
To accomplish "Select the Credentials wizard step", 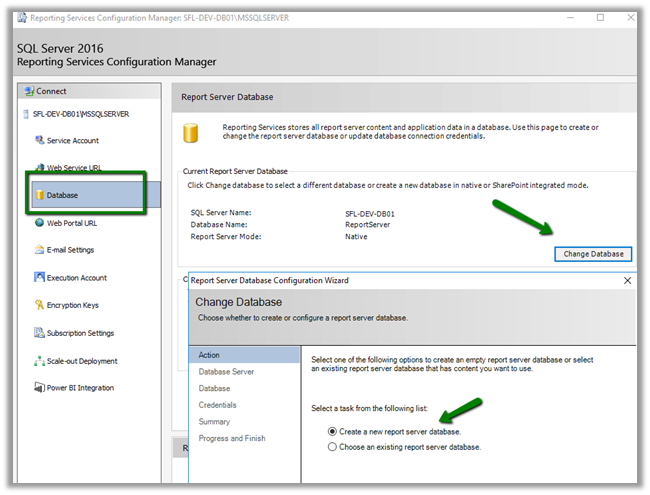I will click(217, 405).
